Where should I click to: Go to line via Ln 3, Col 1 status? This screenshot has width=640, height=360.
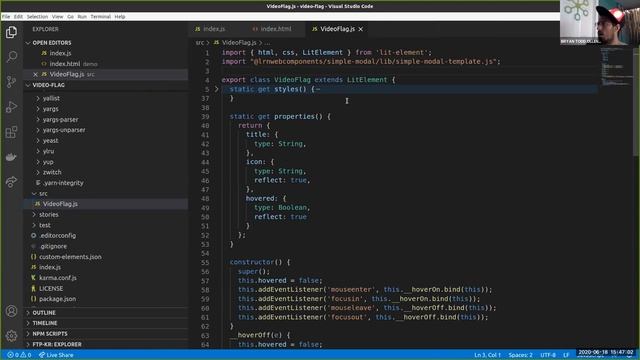(487, 355)
